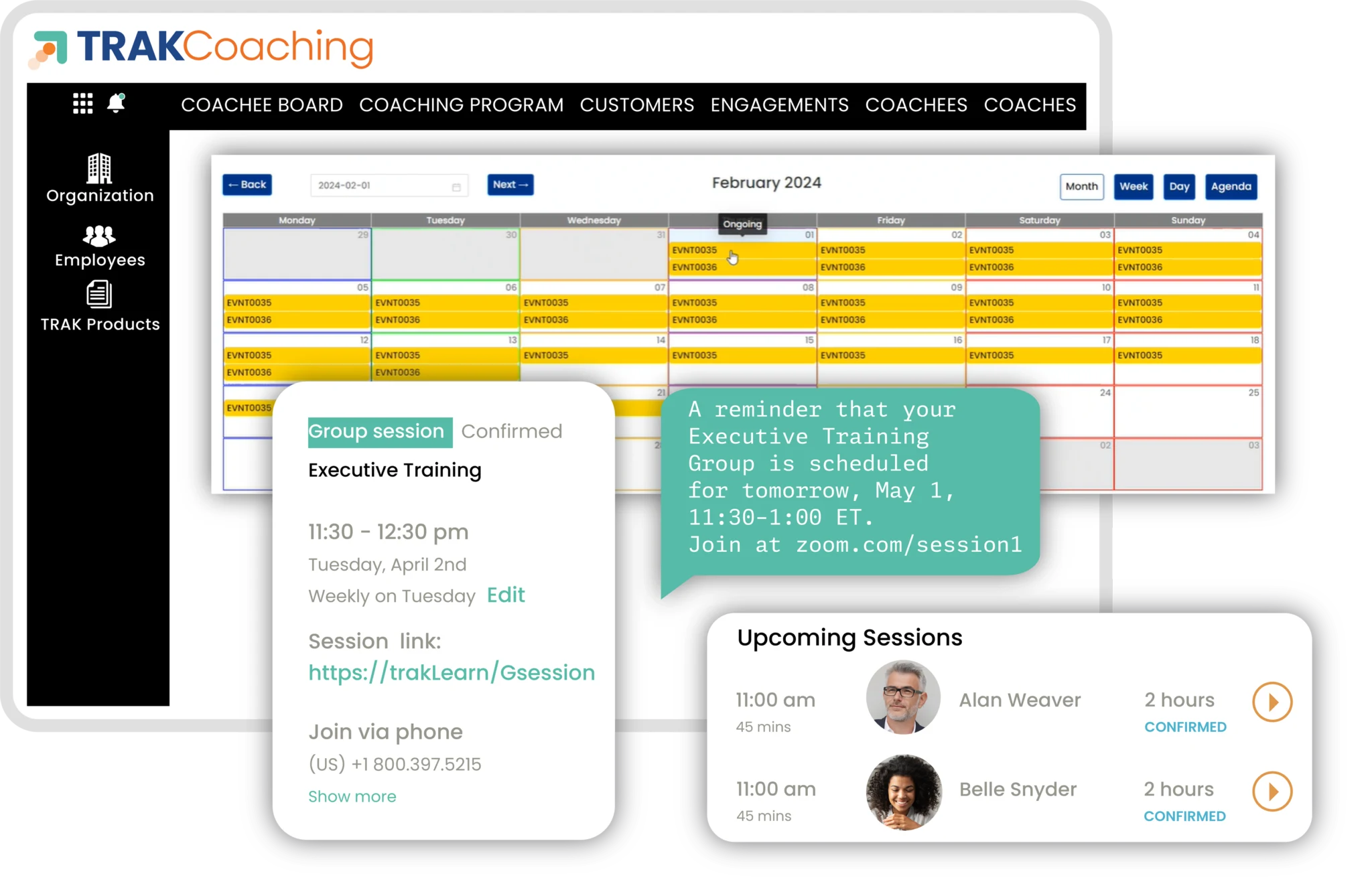Click the grid/apps menu icon

[83, 104]
